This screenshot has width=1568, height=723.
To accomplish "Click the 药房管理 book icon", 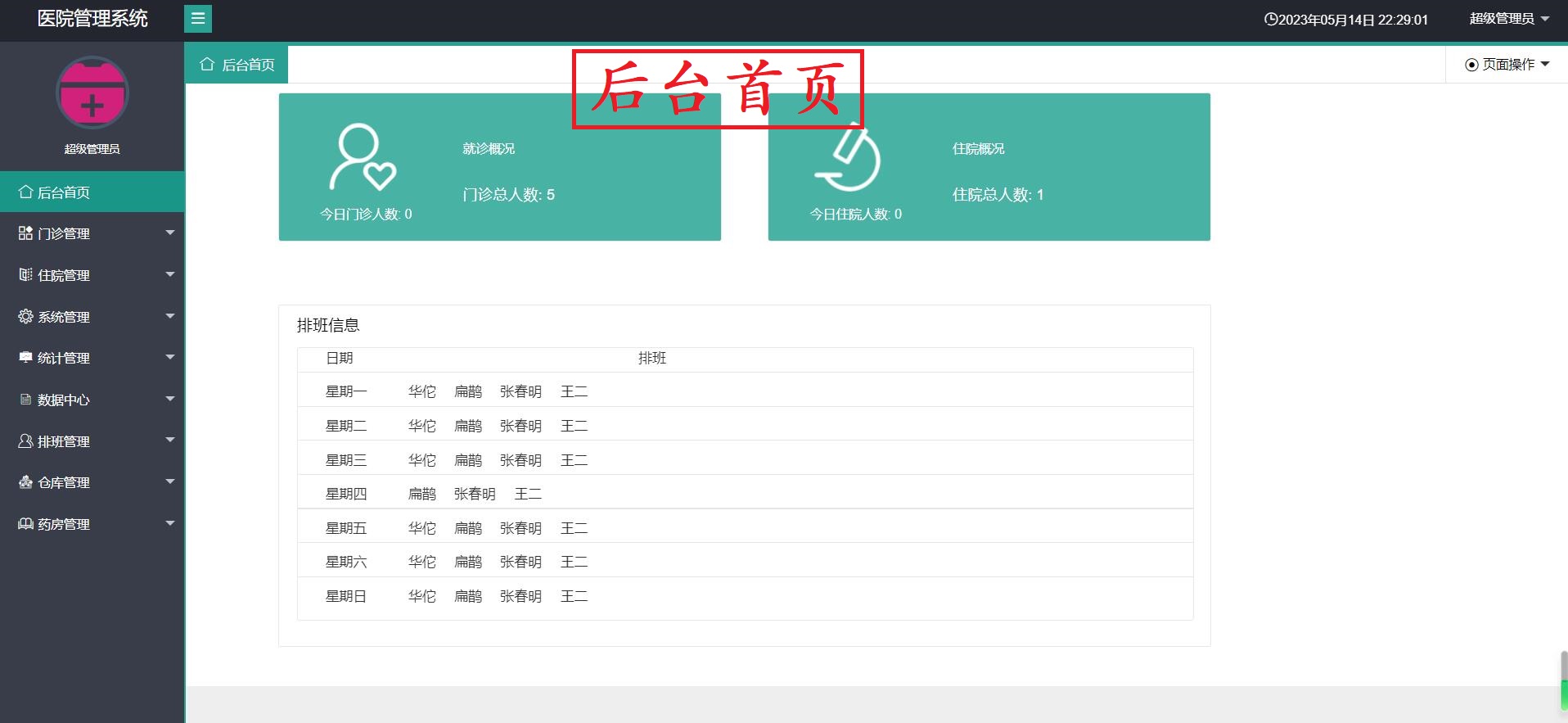I will tap(25, 524).
